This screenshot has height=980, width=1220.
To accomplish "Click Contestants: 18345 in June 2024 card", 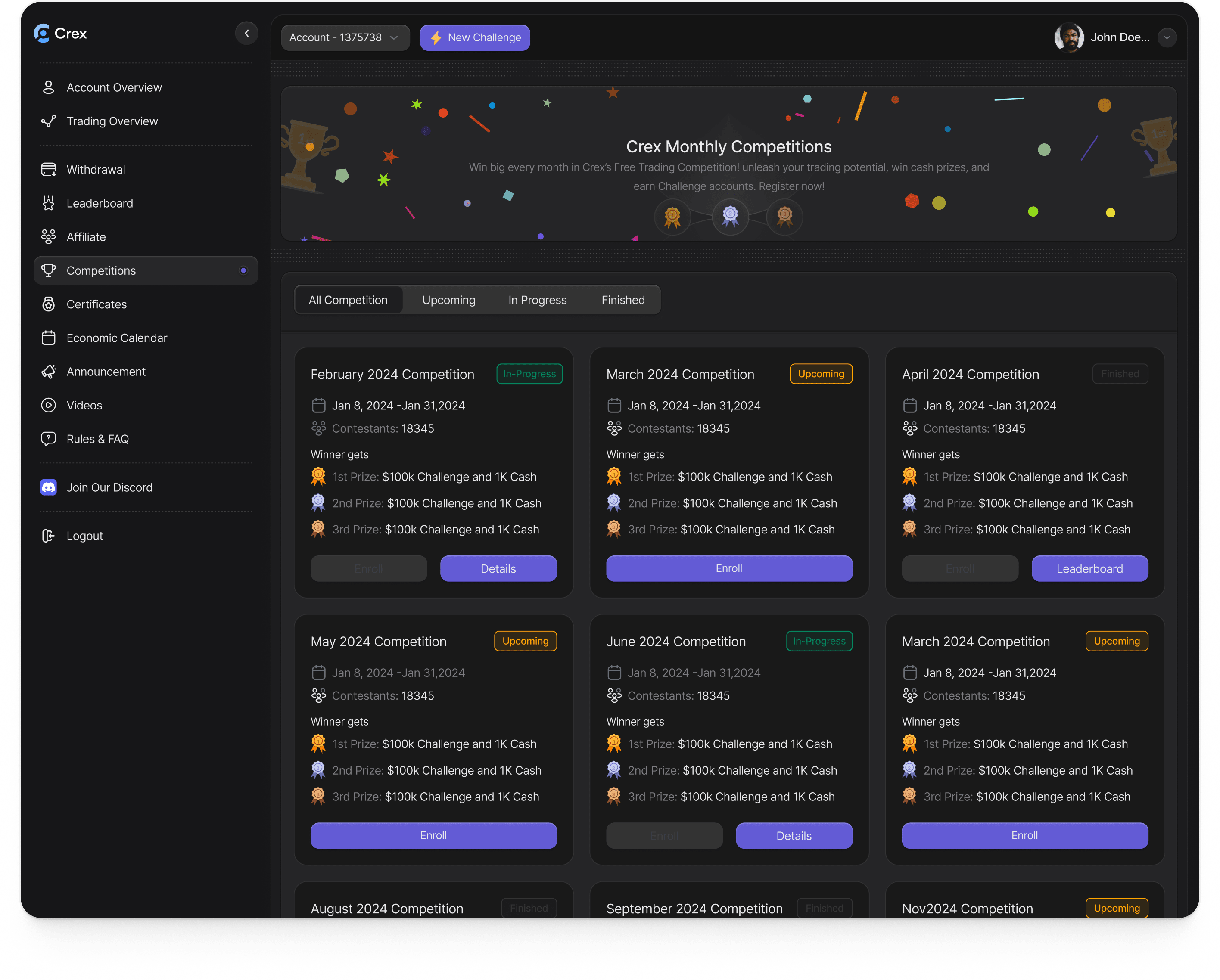I will coord(678,695).
